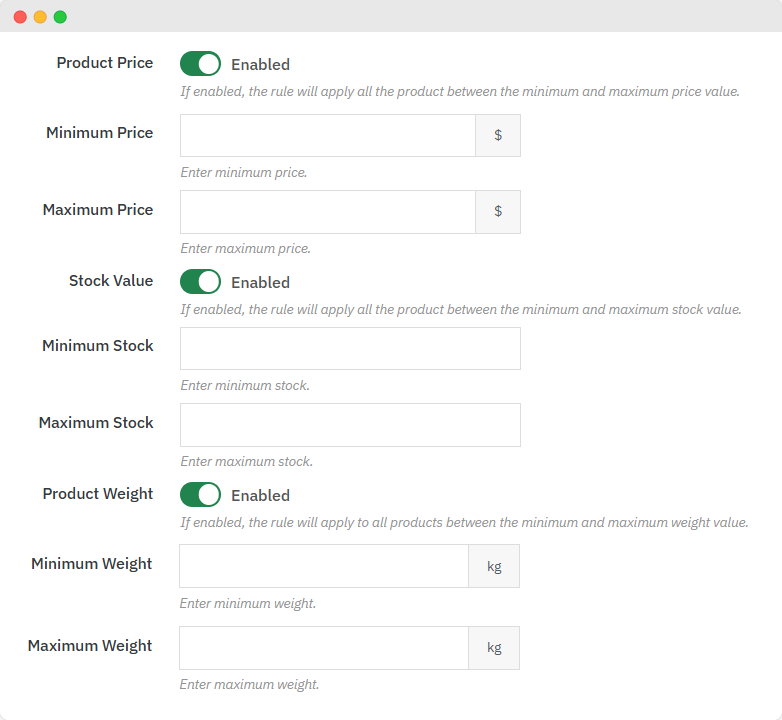This screenshot has height=720, width=782.
Task: Click the Minimum Stock label
Action: coord(98,346)
